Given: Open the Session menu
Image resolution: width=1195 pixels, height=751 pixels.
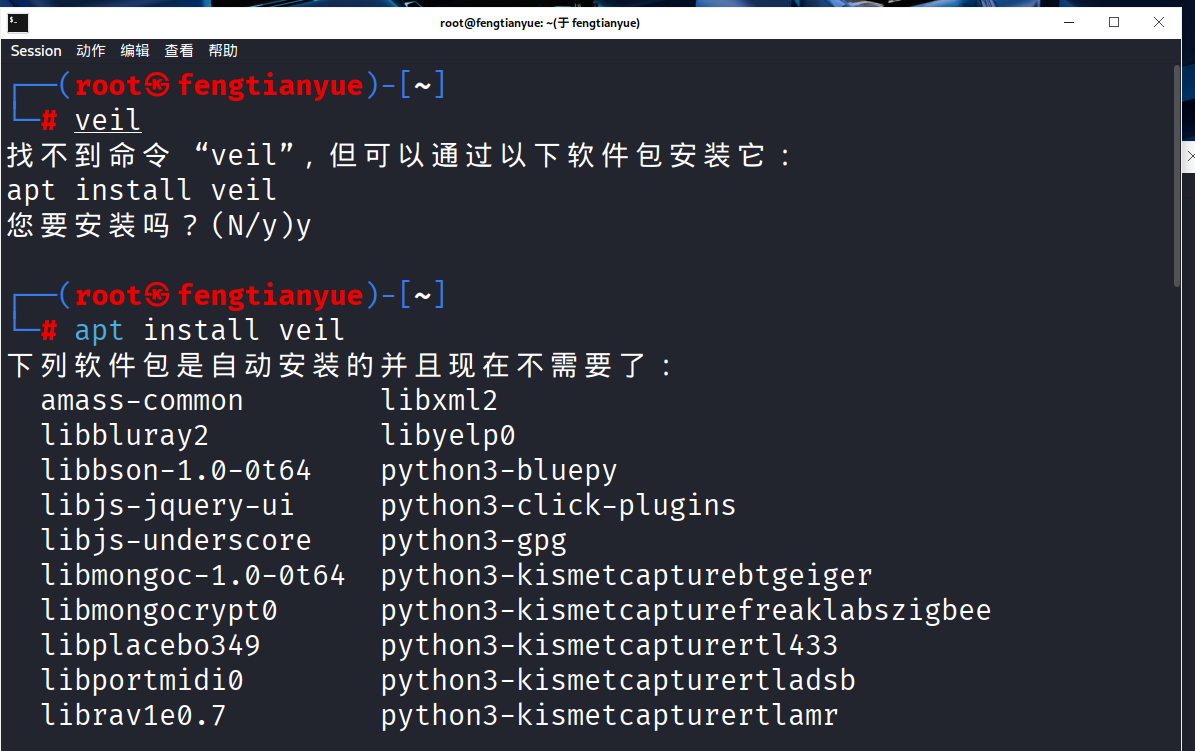Looking at the screenshot, I should tap(36, 51).
